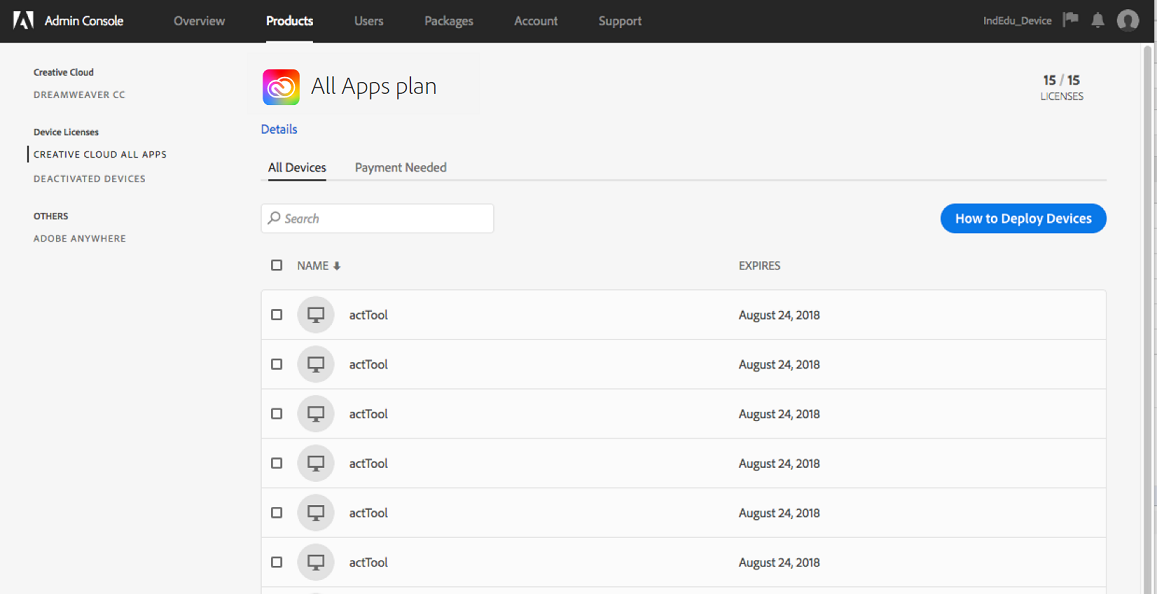Click the sort arrow next to NAME
Image resolution: width=1157 pixels, height=594 pixels.
pyautogui.click(x=336, y=266)
